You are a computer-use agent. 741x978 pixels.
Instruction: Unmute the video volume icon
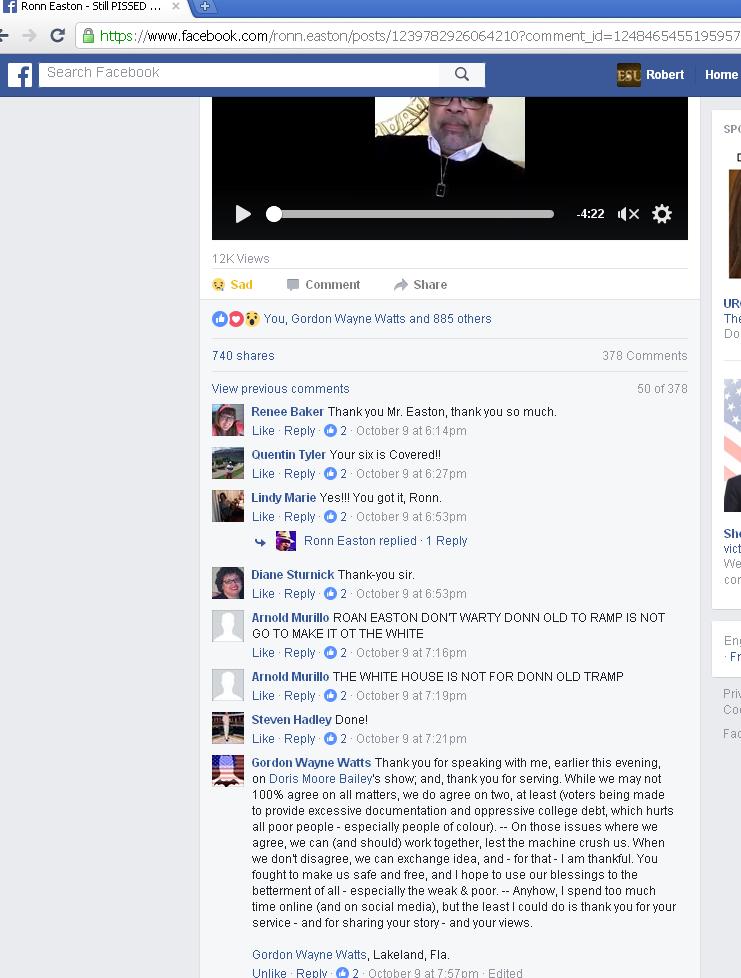[x=628, y=214]
